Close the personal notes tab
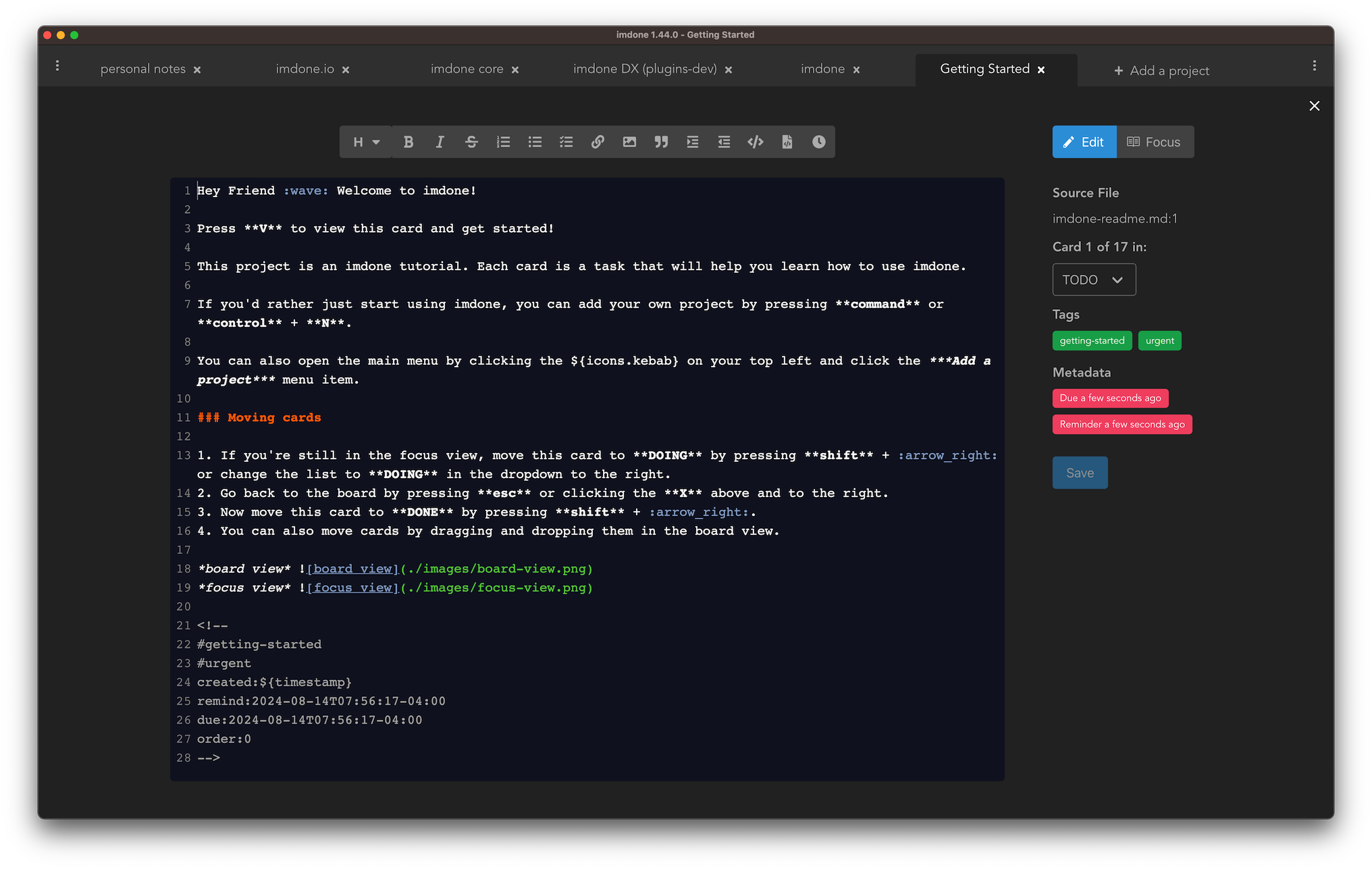The height and width of the screenshot is (869, 1372). click(197, 70)
